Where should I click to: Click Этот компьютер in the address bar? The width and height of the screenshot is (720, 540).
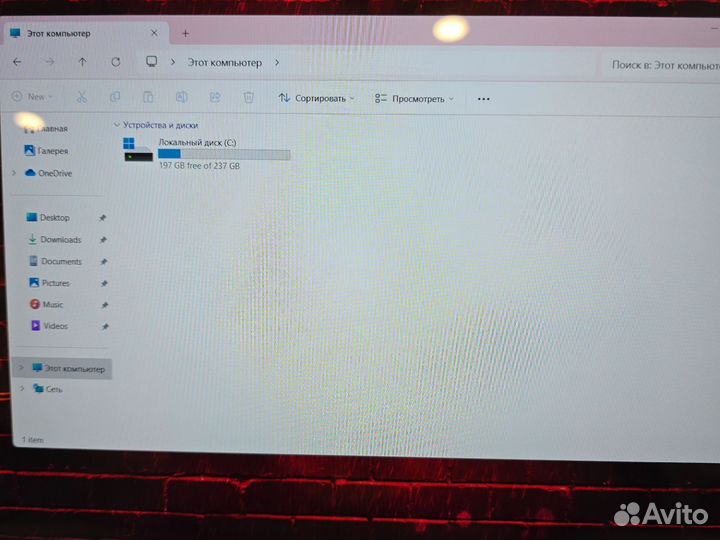(225, 62)
